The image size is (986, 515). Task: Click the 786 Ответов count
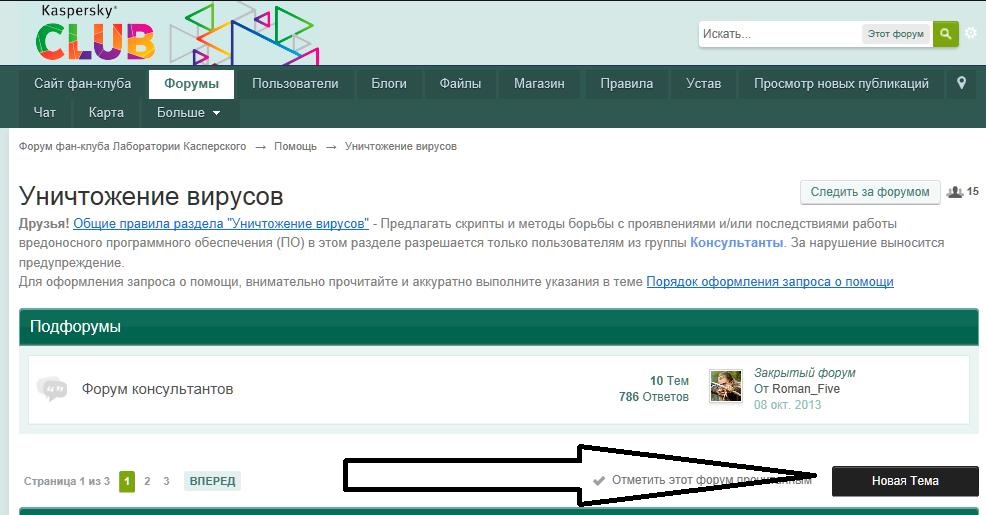653,397
